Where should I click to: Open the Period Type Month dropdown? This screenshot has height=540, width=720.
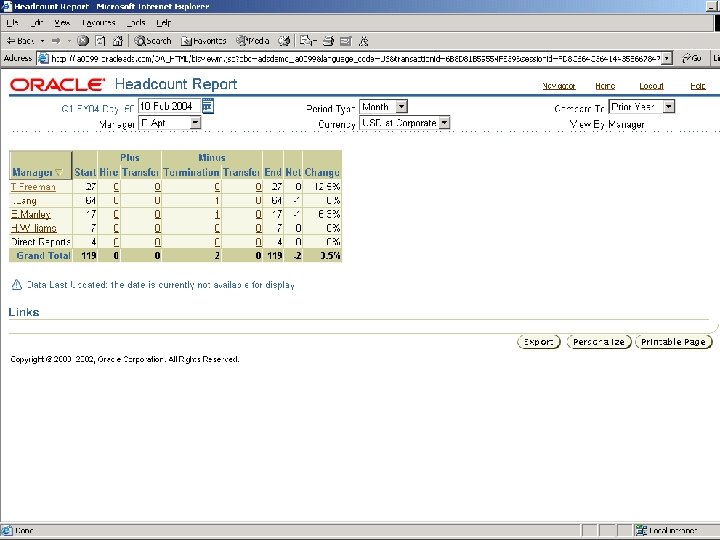pos(383,107)
